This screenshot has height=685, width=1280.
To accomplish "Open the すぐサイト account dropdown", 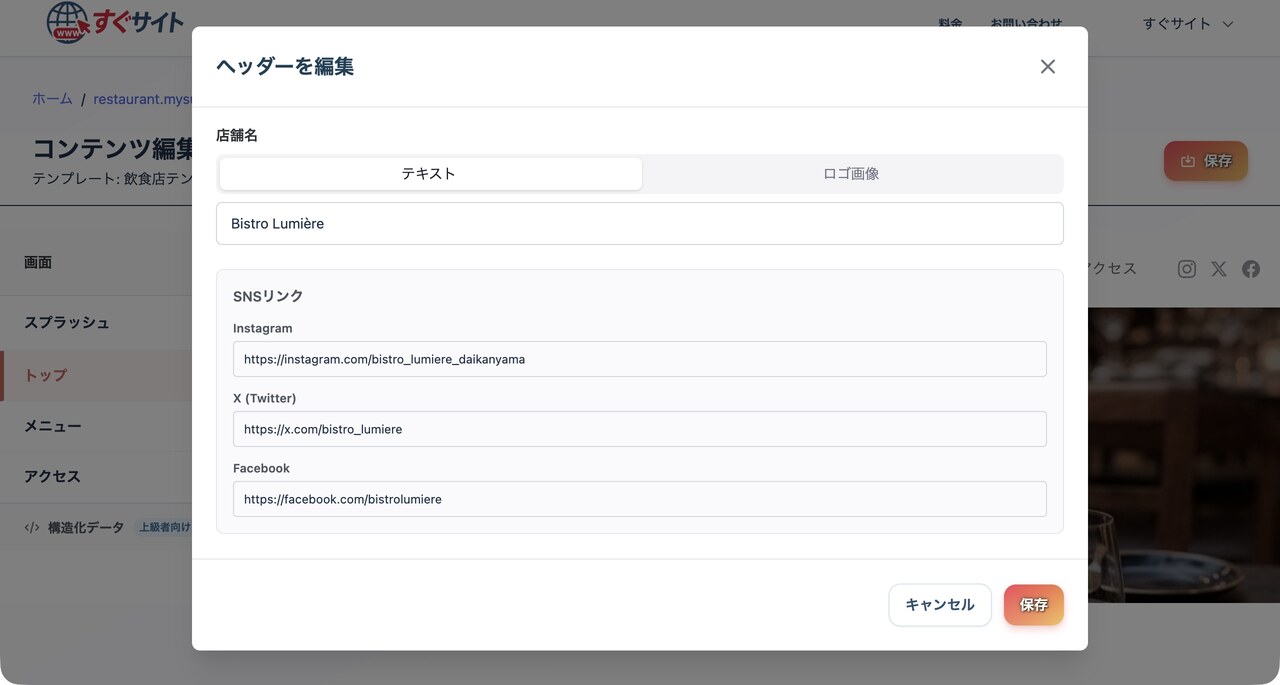I will coord(1188,24).
